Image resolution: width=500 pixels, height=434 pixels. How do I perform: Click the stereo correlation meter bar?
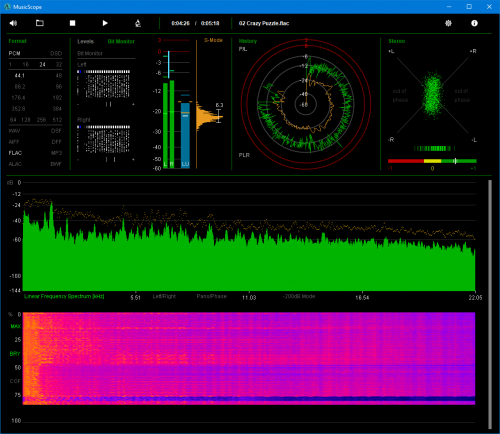click(432, 161)
